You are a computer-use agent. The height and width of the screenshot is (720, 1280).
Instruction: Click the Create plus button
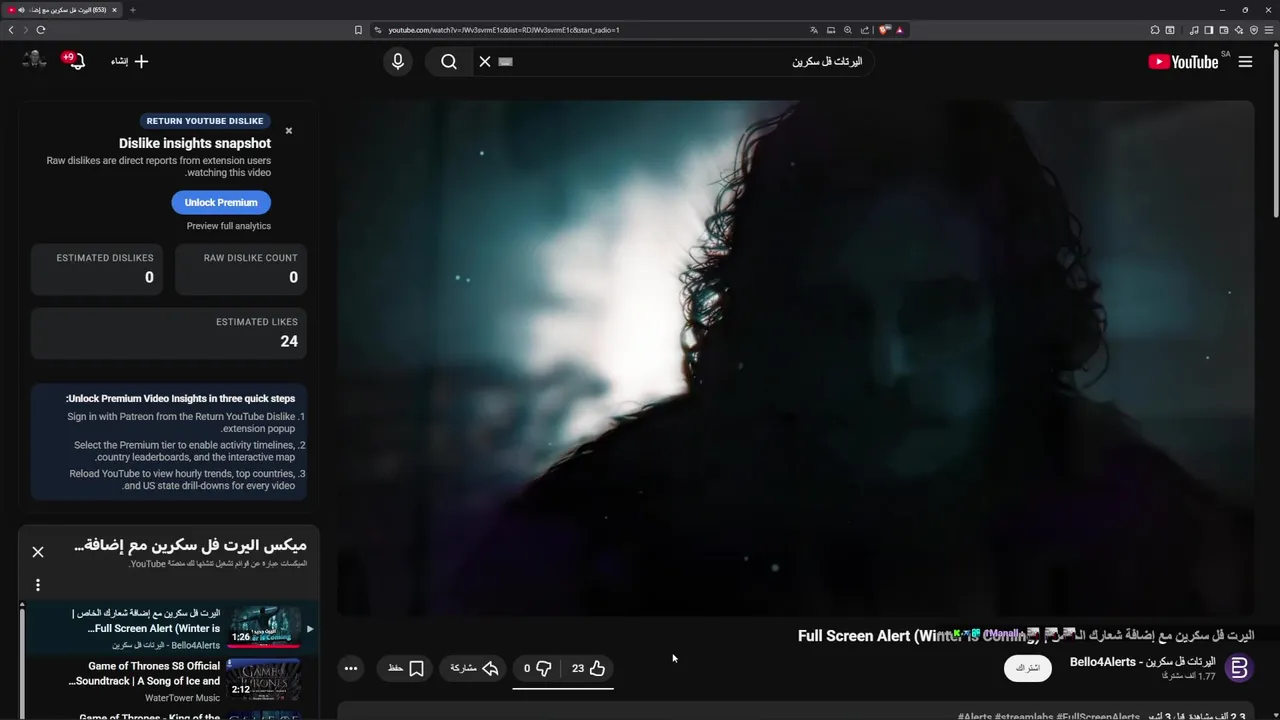click(129, 62)
